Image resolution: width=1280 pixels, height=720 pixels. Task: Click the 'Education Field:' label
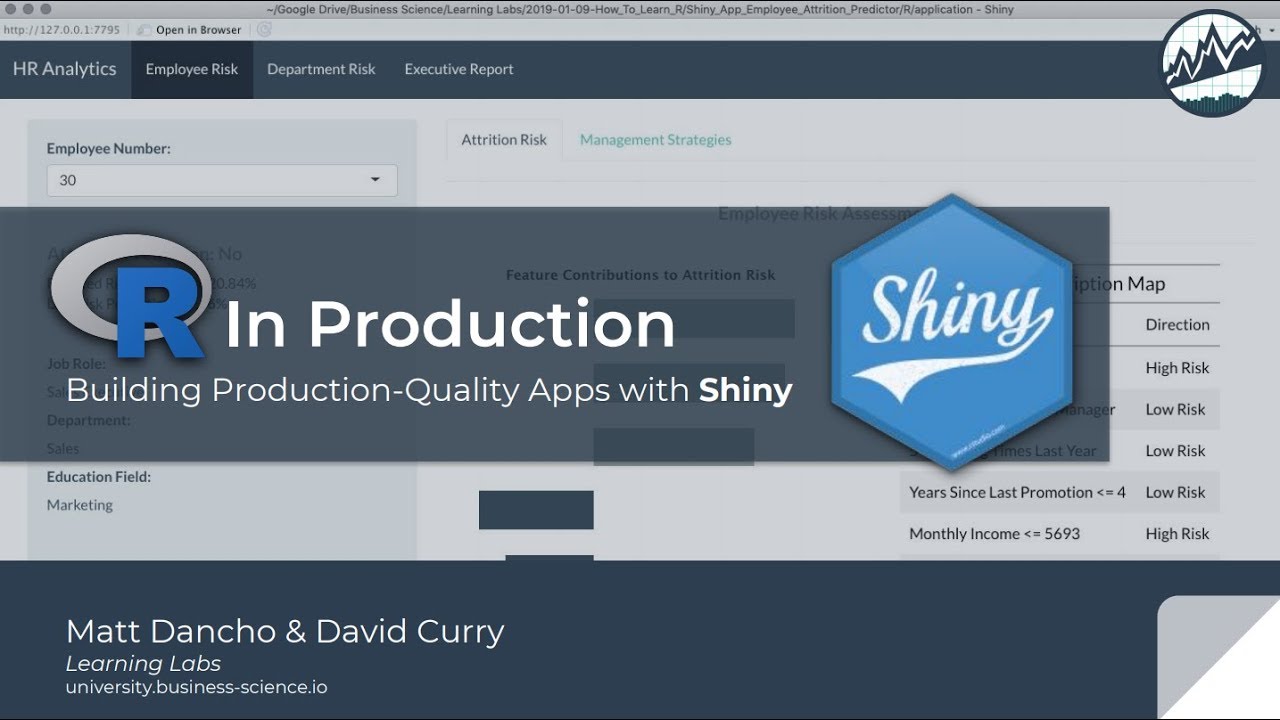tap(99, 477)
